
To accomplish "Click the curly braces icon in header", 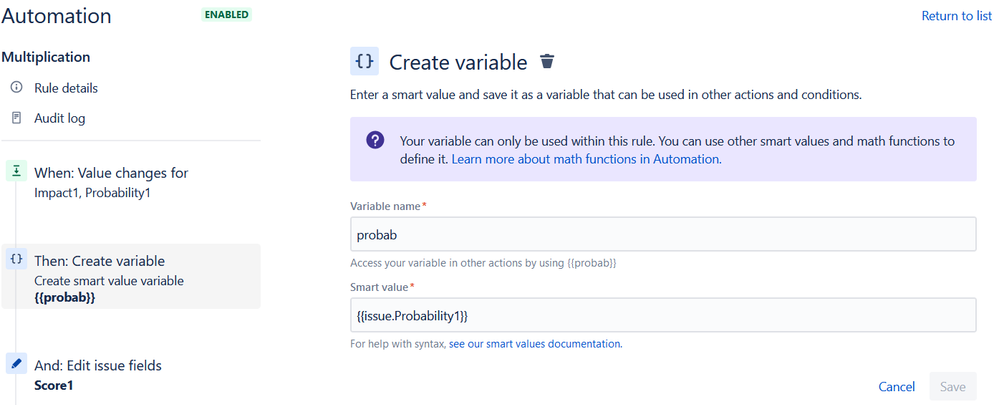I will click(364, 62).
